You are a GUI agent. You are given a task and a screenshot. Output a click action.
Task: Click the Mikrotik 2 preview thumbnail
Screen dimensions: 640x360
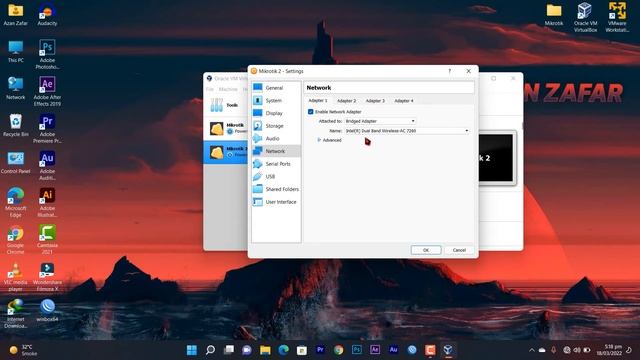click(496, 158)
